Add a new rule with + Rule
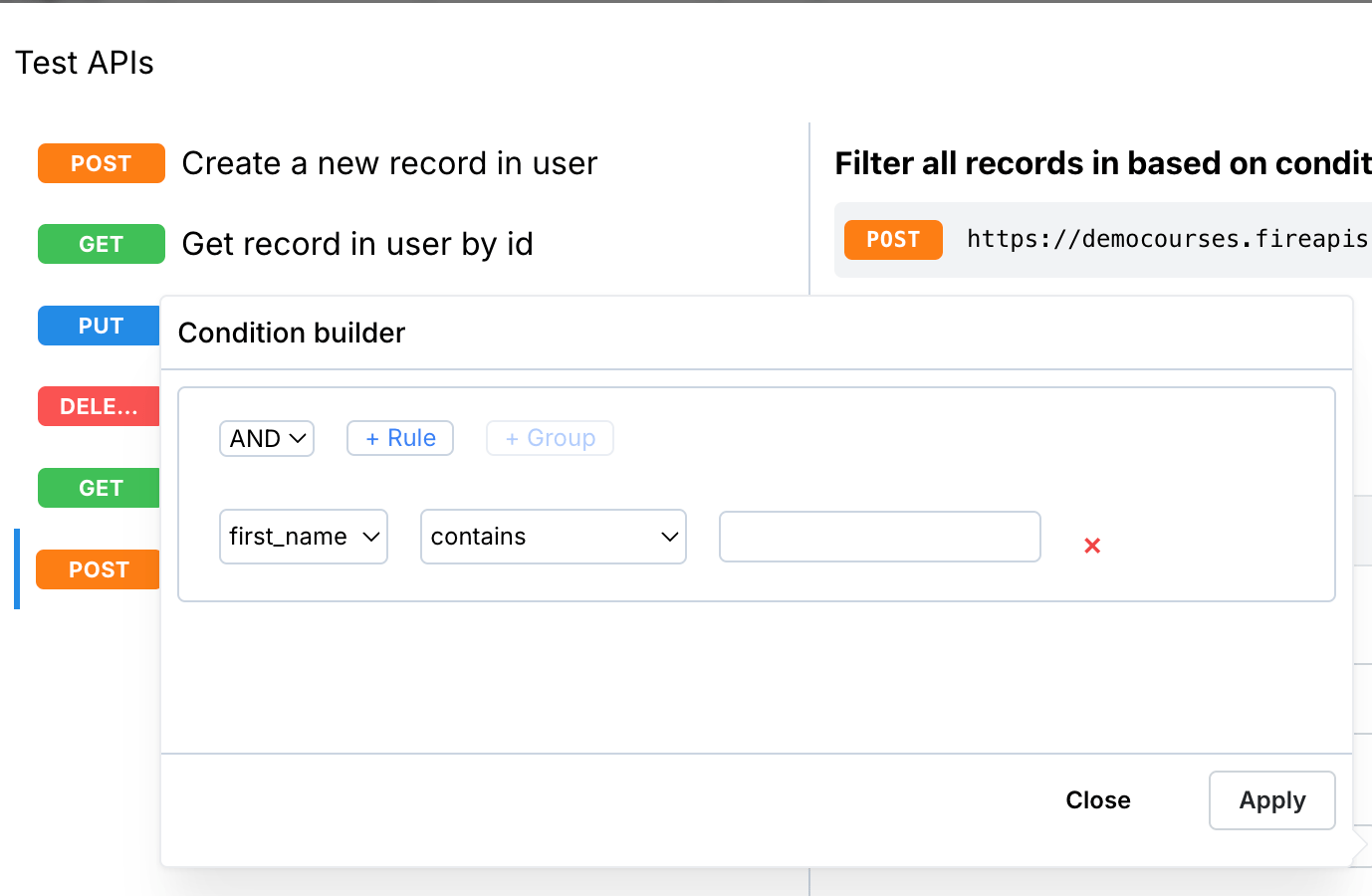Image resolution: width=1372 pixels, height=896 pixels. [x=400, y=438]
